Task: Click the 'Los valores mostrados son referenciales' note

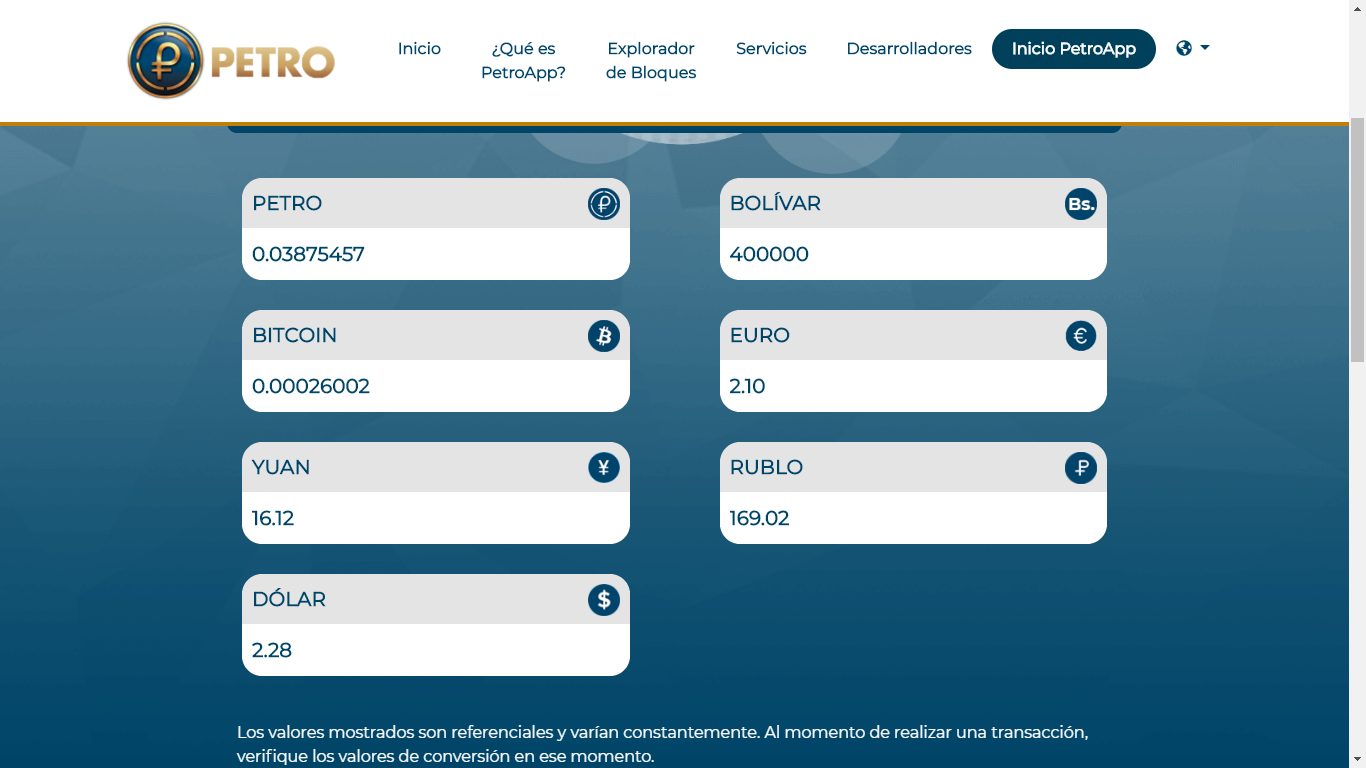Action: (x=662, y=744)
